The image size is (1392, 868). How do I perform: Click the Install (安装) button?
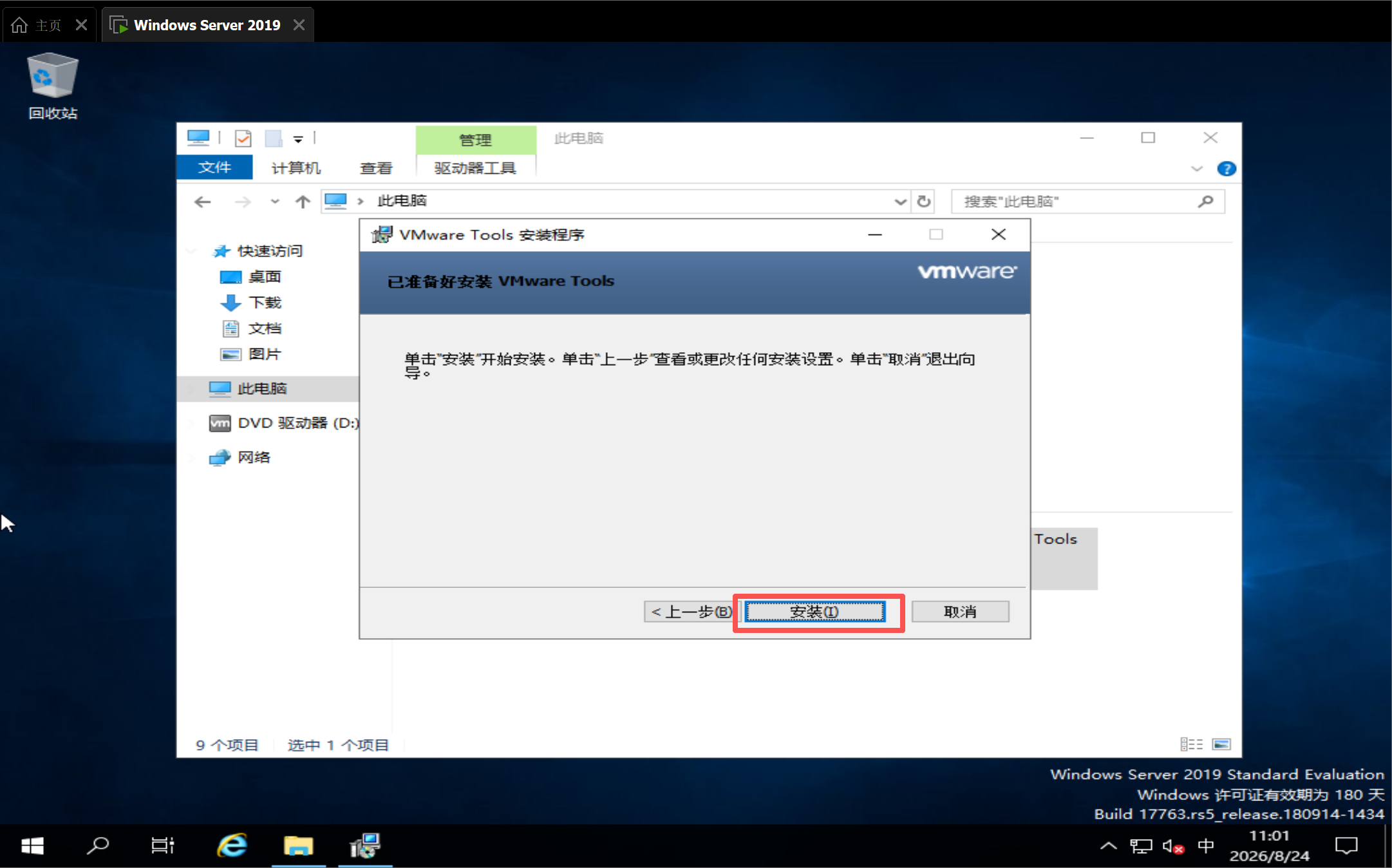click(x=815, y=612)
